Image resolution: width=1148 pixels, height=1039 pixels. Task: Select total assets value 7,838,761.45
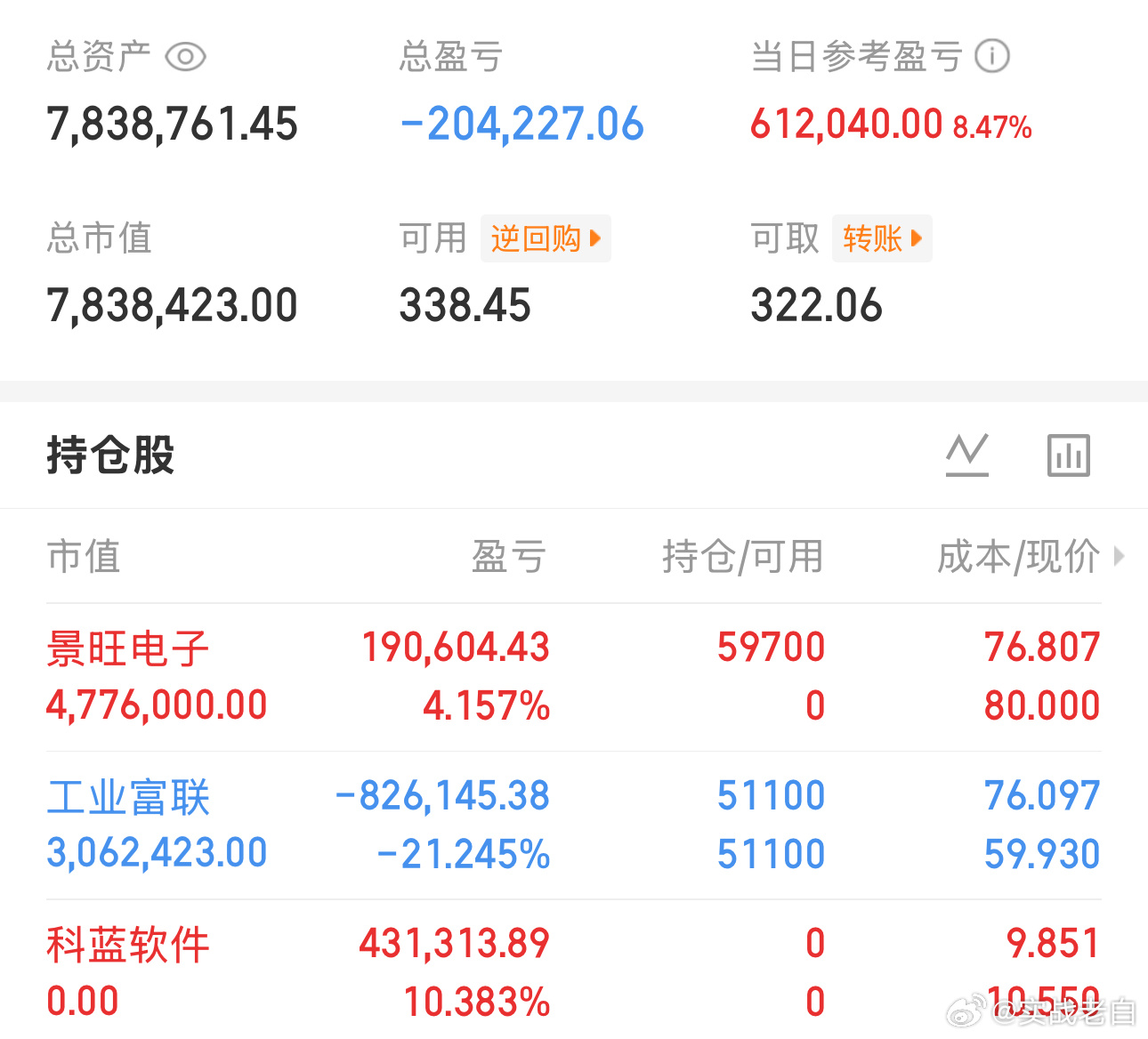(172, 124)
